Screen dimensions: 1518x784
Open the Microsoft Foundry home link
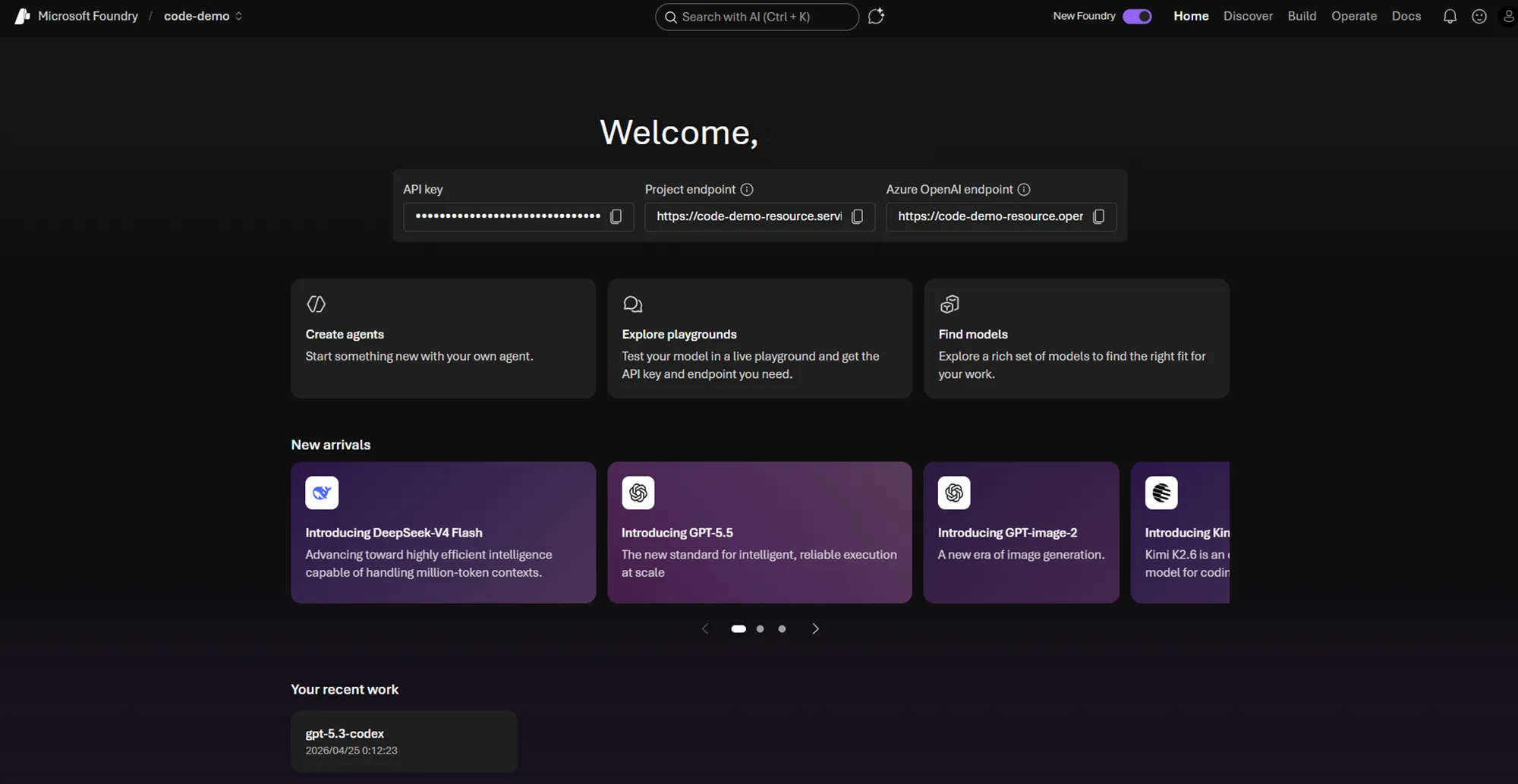coord(88,16)
